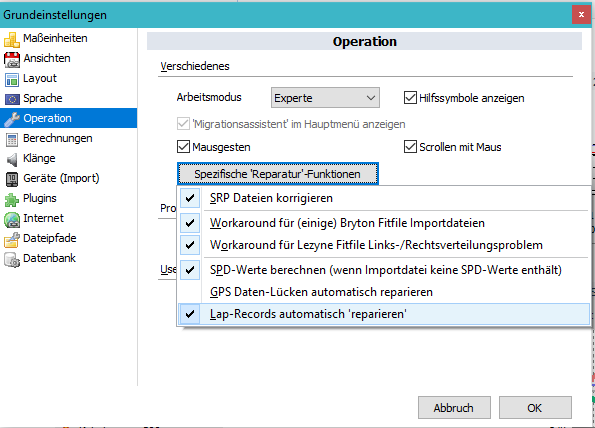The height and width of the screenshot is (428, 595).
Task: Open the Arbeitsmodus Experte dropdown
Action: 325,98
